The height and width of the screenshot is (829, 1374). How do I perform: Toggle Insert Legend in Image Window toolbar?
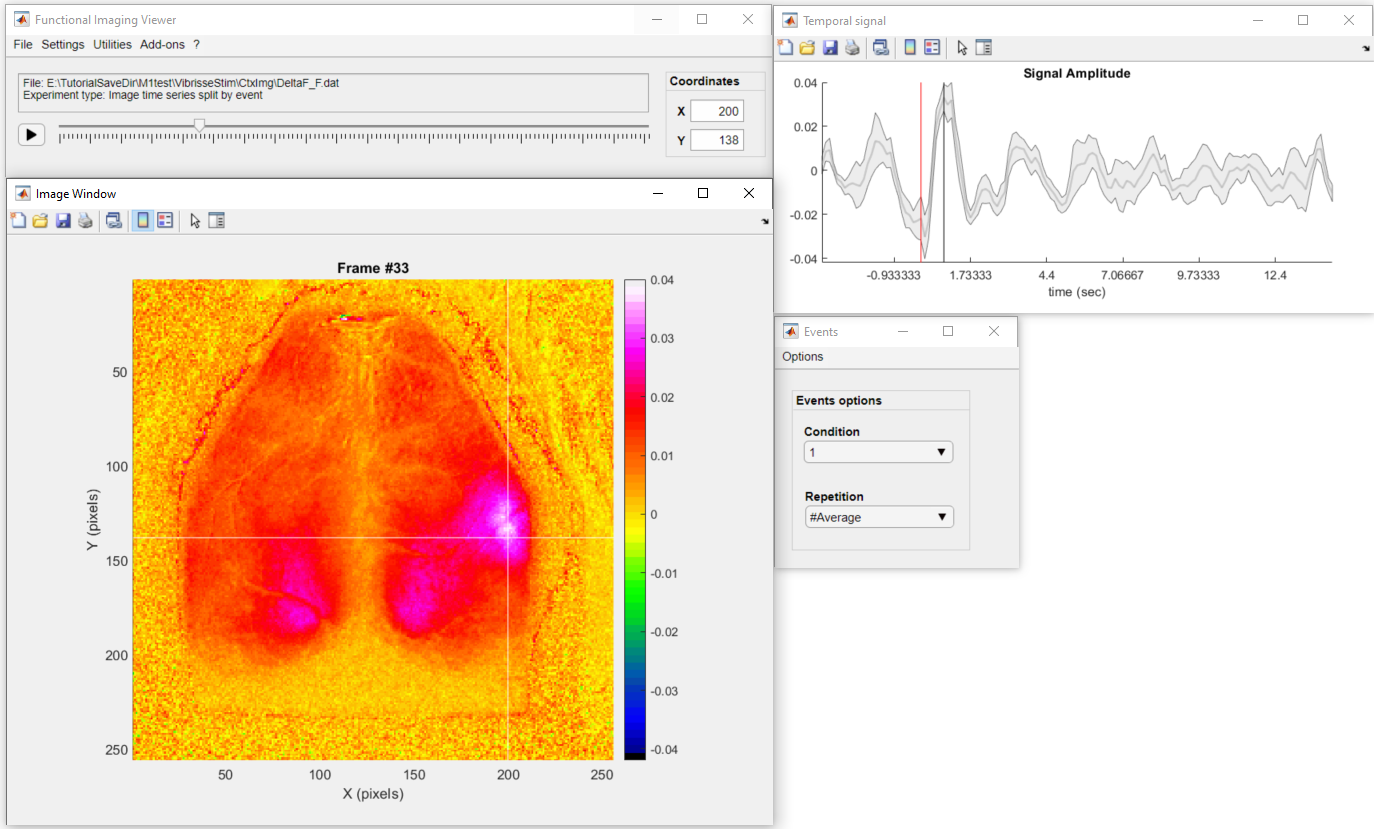[166, 220]
